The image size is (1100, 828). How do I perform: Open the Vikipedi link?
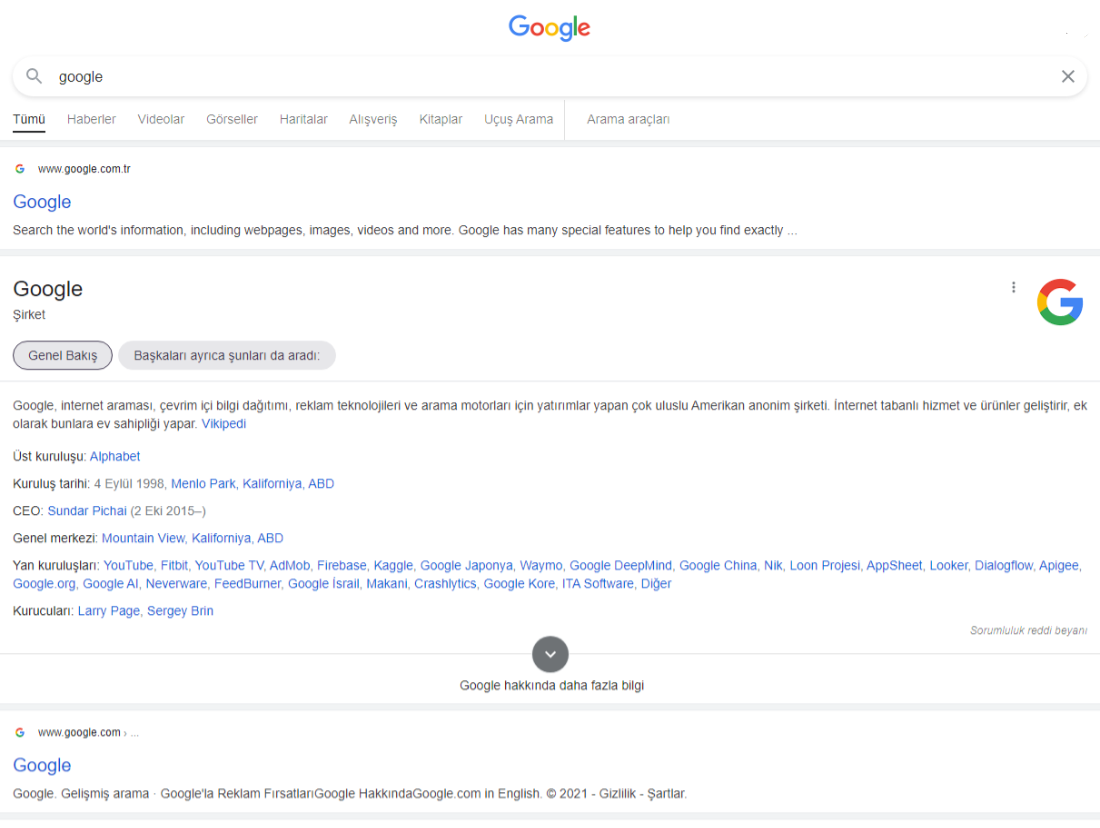pyautogui.click(x=224, y=424)
